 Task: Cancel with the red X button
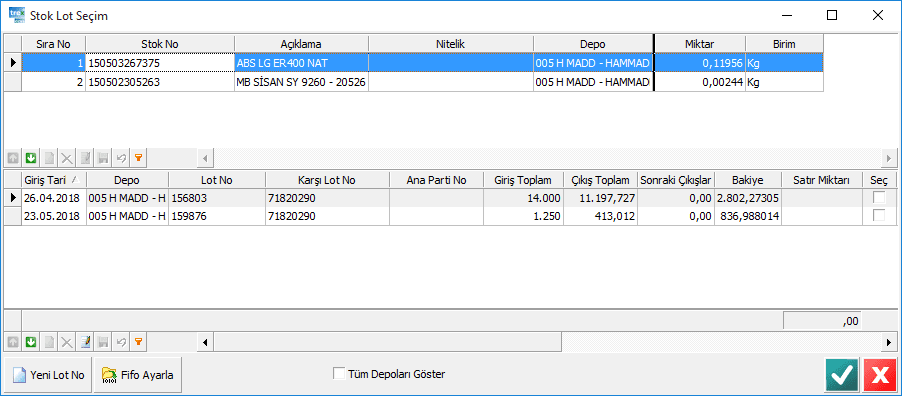click(x=880, y=375)
